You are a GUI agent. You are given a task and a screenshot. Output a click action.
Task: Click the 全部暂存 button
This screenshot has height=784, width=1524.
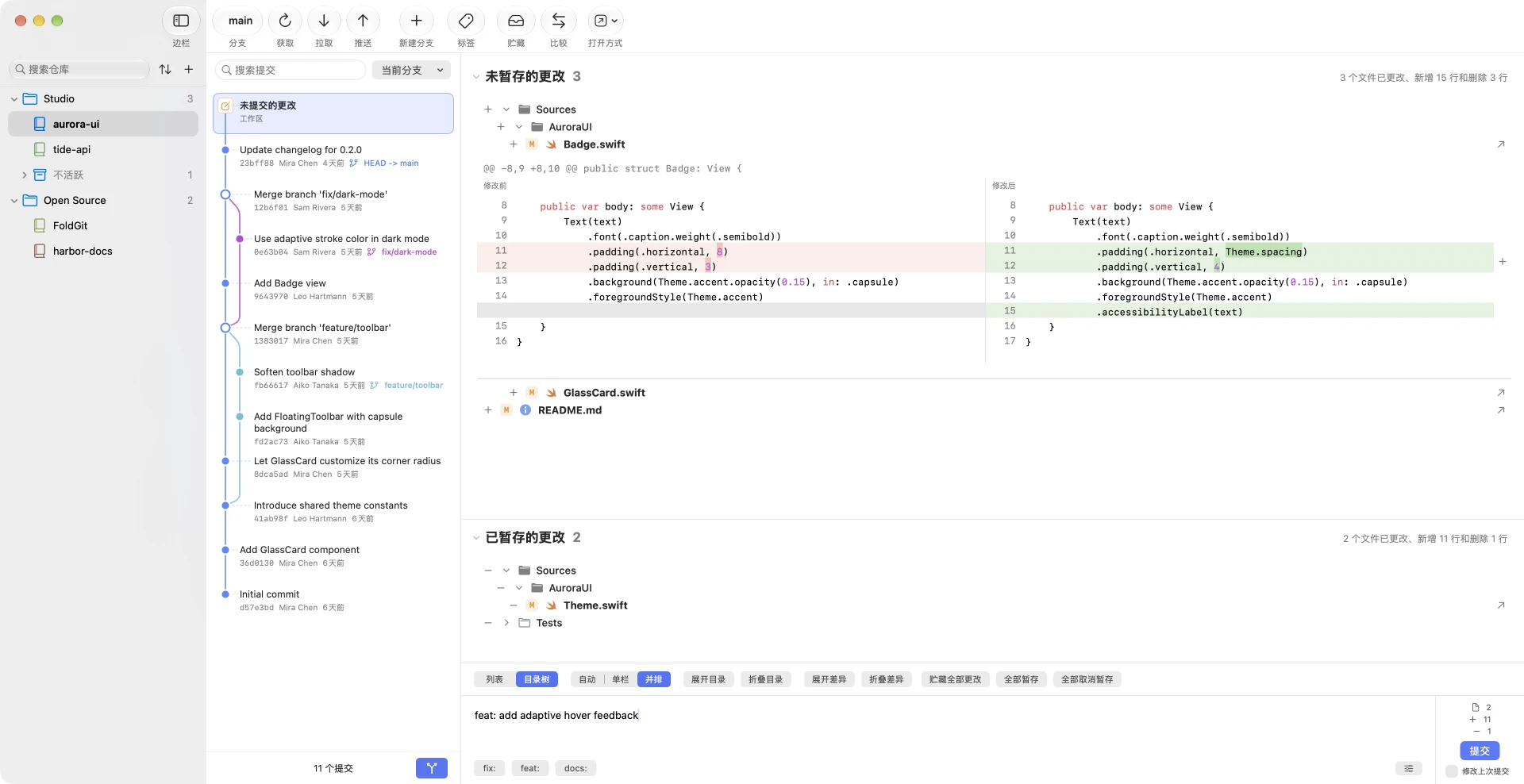1021,679
